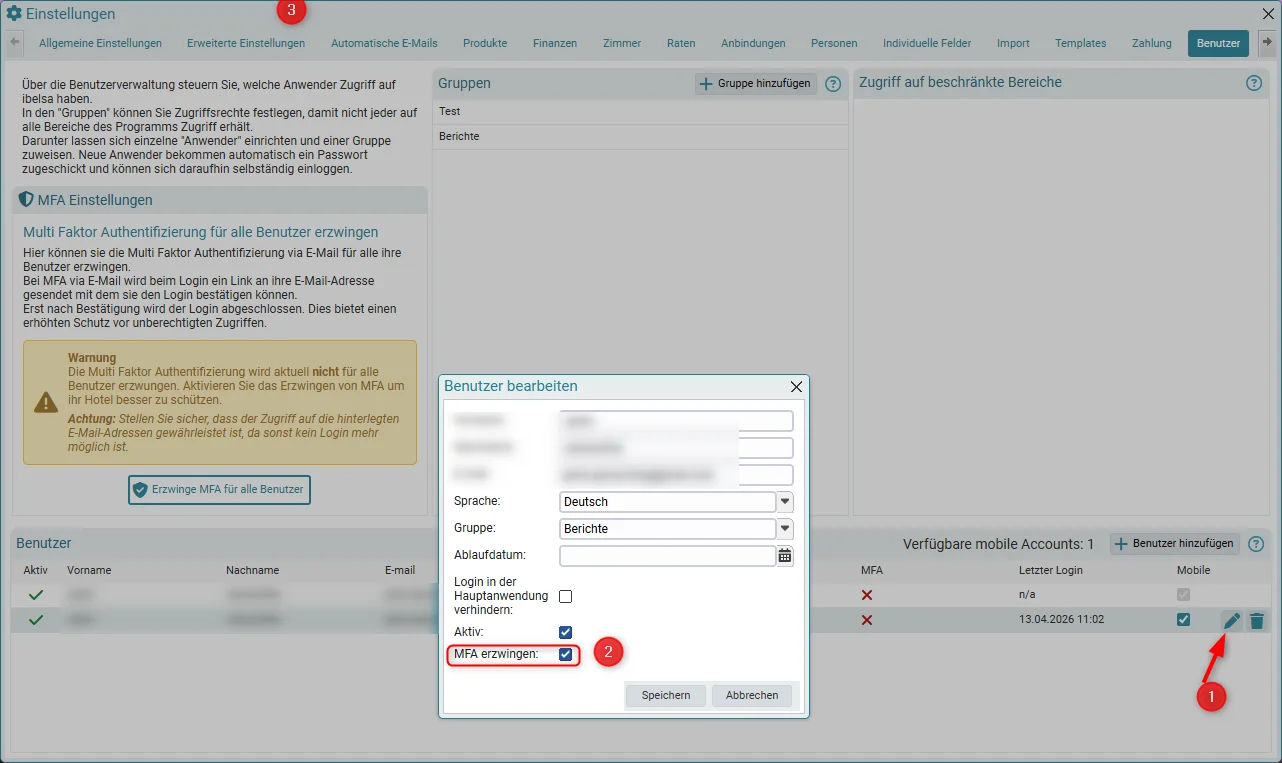The width and height of the screenshot is (1282, 763).
Task: Toggle the Login in der Hauptanwendung verhindern checkbox
Action: click(x=566, y=596)
